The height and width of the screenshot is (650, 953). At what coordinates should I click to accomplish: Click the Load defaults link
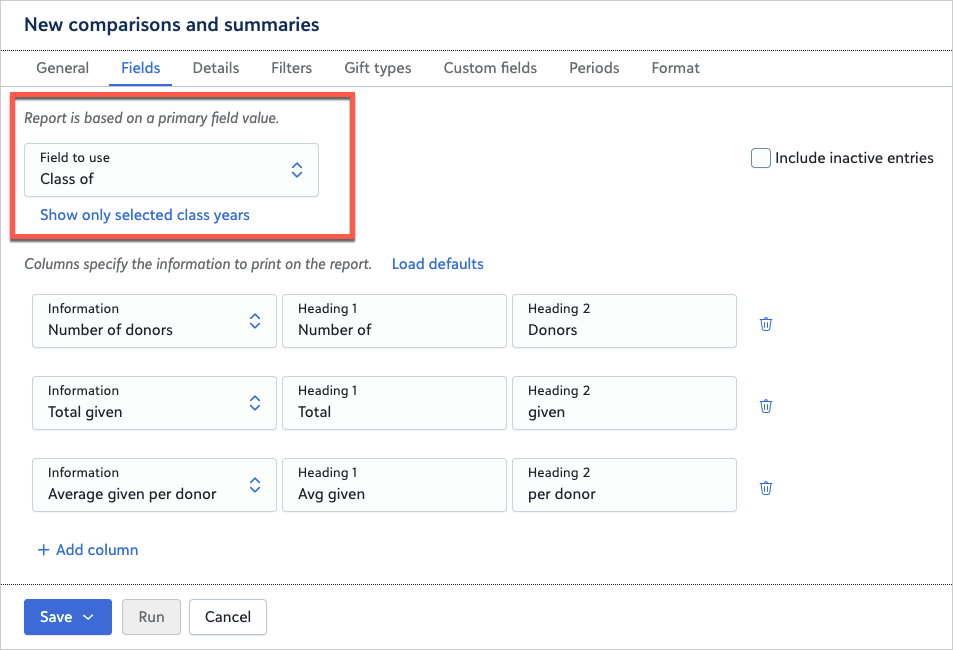(437, 264)
